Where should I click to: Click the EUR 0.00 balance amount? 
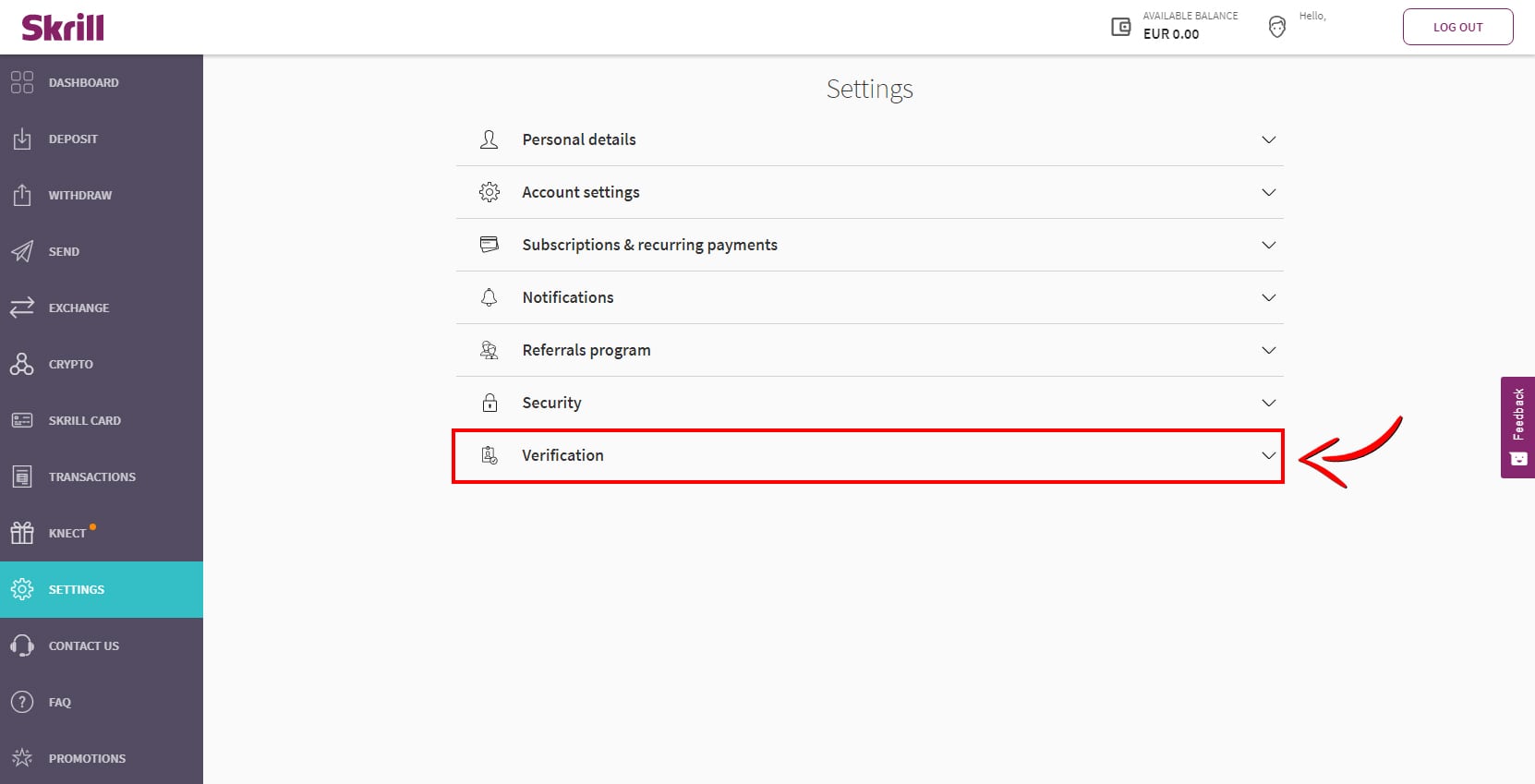click(x=1171, y=34)
